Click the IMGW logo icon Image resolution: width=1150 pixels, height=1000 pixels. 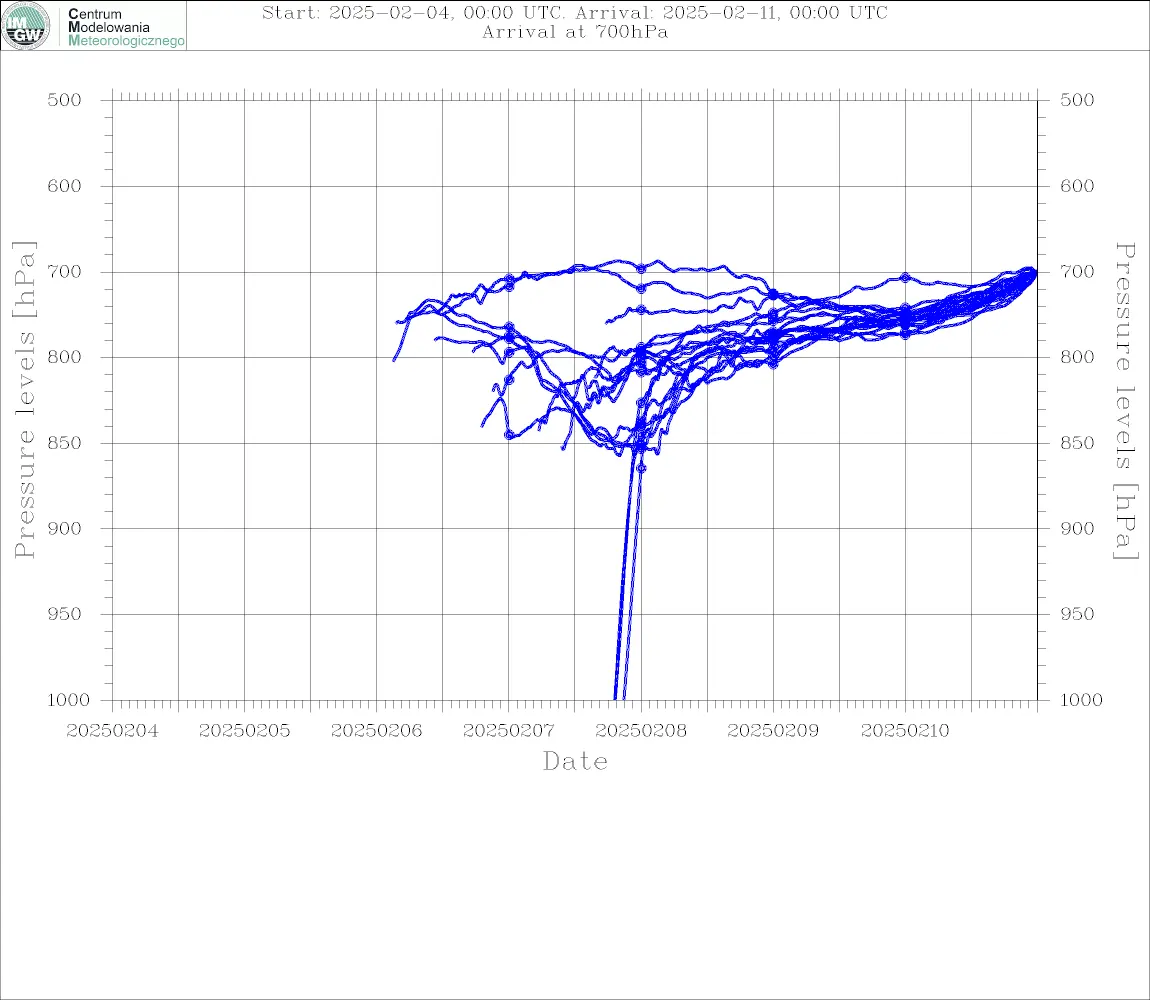pyautogui.click(x=26, y=26)
